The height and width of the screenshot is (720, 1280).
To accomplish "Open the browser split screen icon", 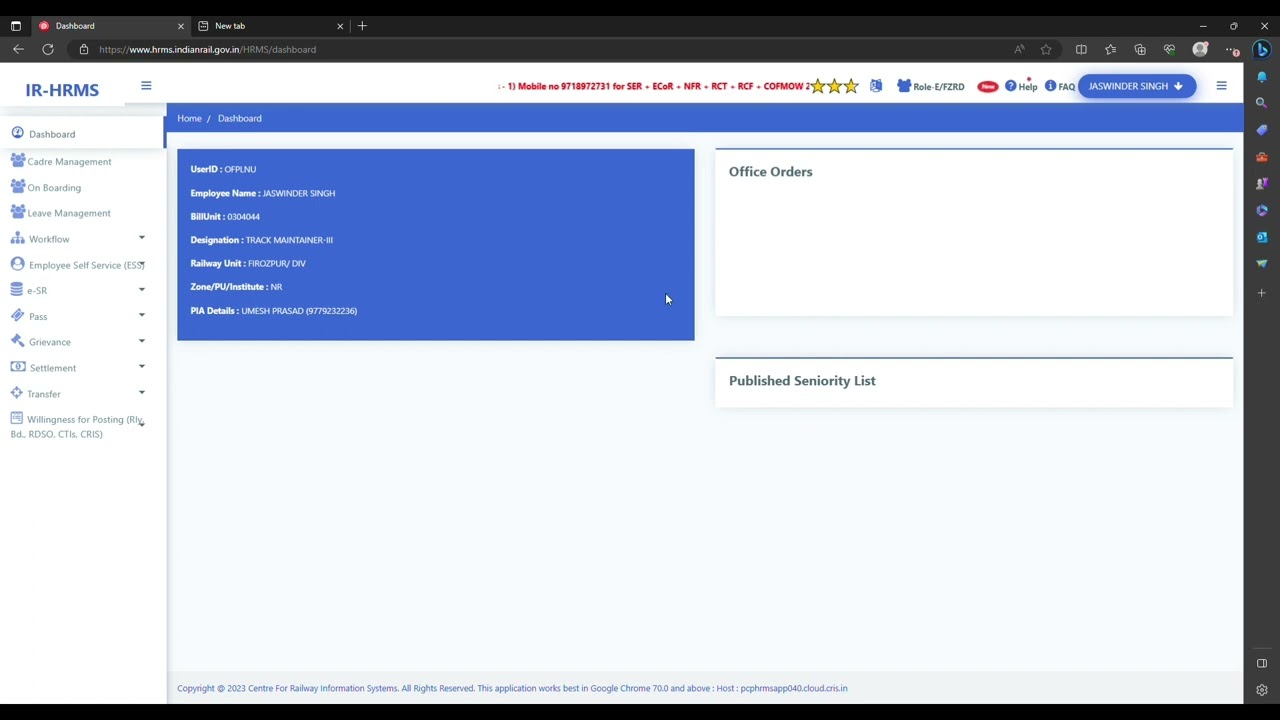I will pos(1081,49).
